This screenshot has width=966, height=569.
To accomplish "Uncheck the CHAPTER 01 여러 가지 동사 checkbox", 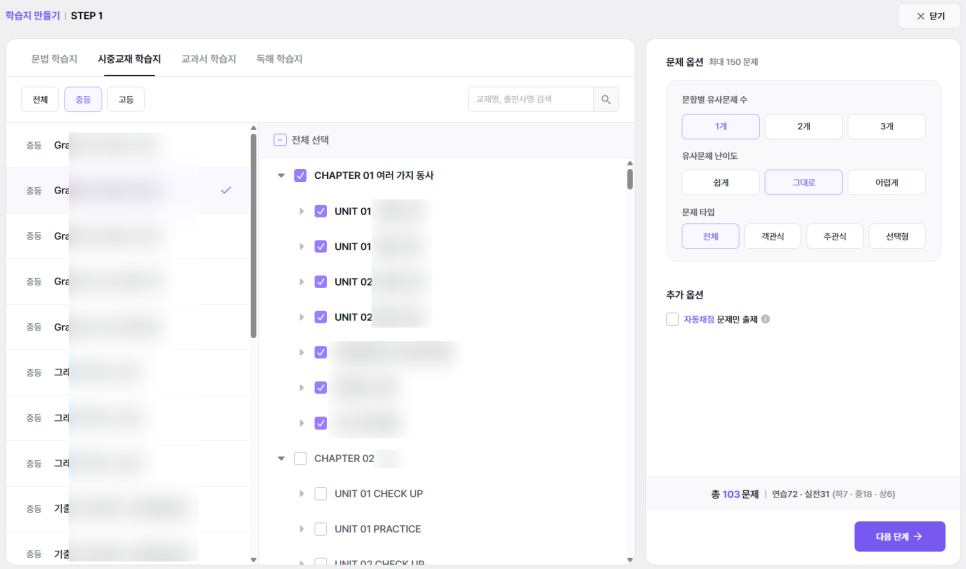I will 300,176.
